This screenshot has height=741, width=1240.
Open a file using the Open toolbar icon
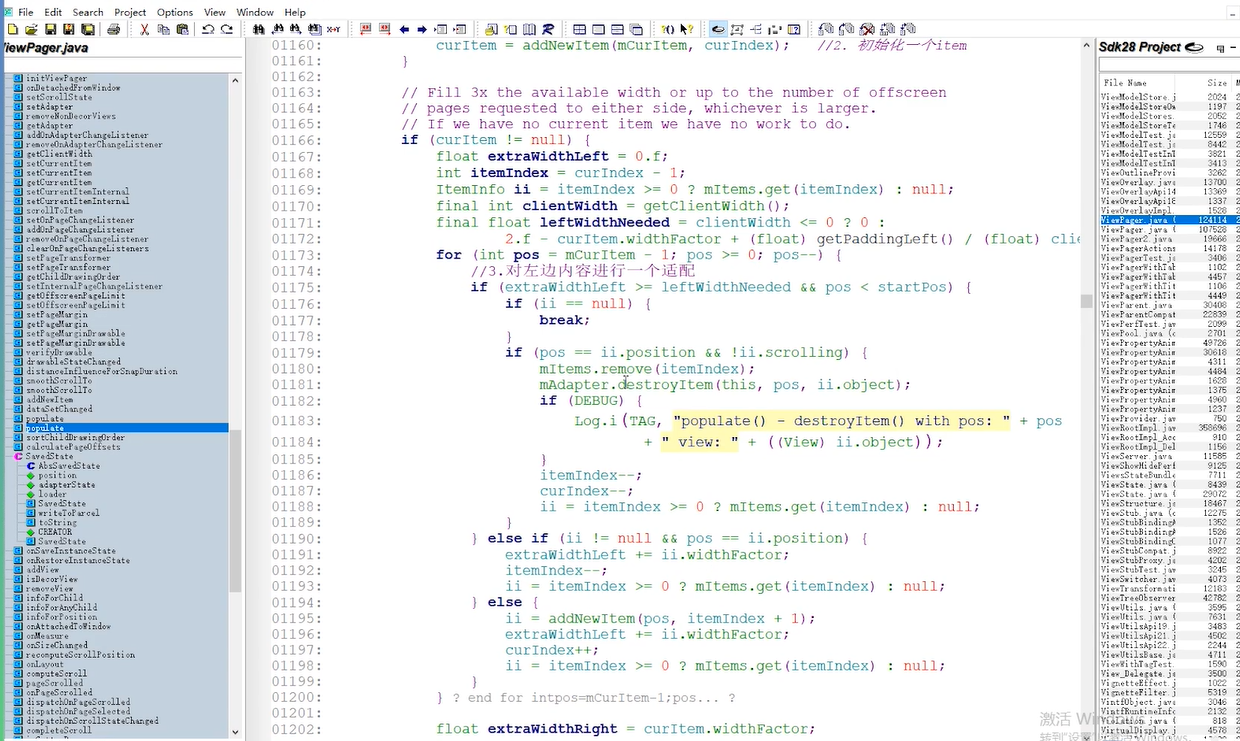tap(31, 30)
